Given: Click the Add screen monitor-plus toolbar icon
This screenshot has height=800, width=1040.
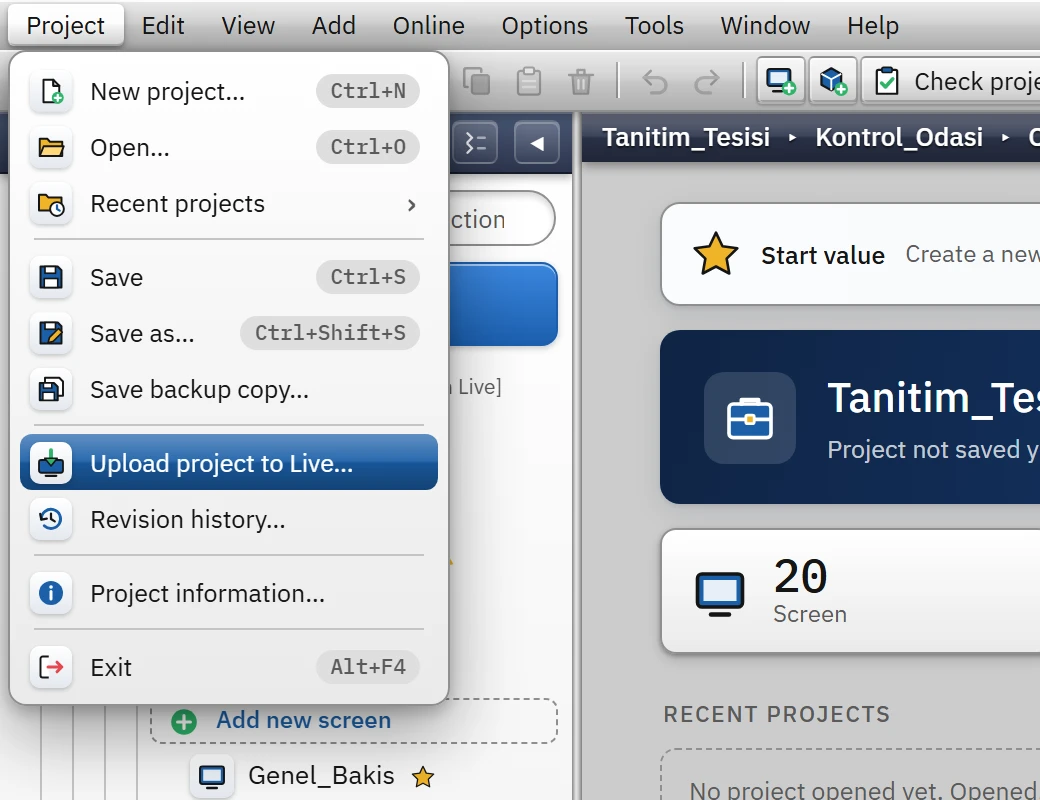Looking at the screenshot, I should pyautogui.click(x=781, y=81).
